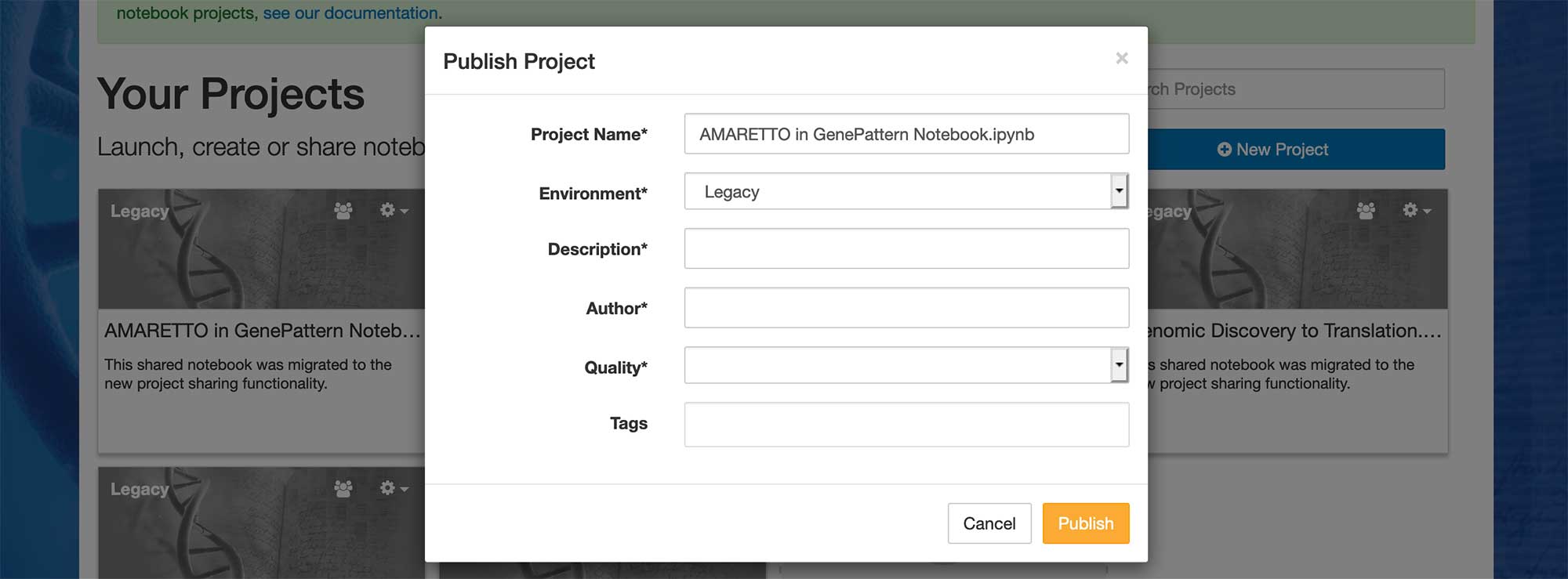Click the 'nomic Discovery to Translation.…' card title
The height and width of the screenshot is (579, 1568).
tap(1294, 331)
